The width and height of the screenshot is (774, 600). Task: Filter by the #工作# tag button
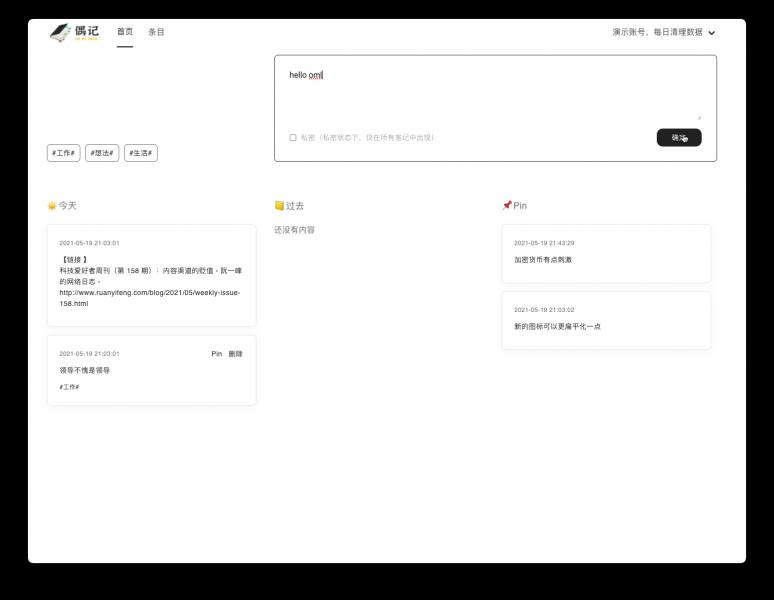pos(63,153)
